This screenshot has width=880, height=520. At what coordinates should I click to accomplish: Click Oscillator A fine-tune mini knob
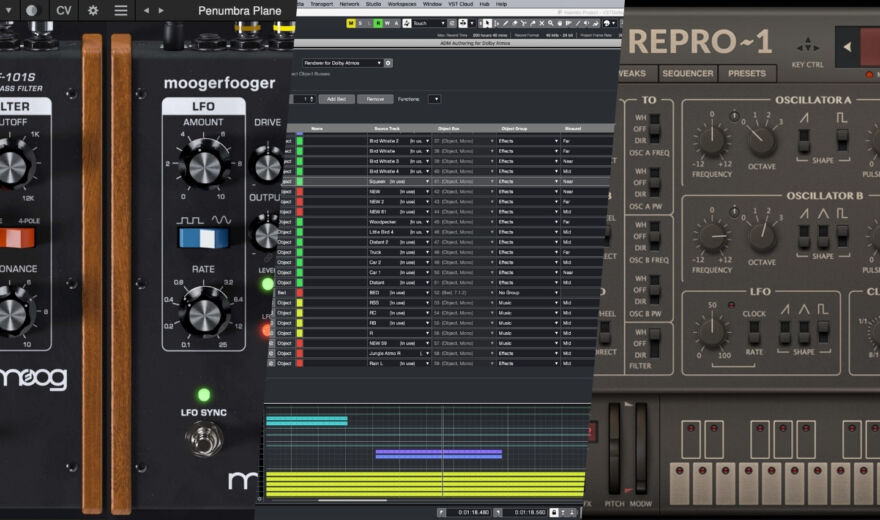click(x=734, y=116)
